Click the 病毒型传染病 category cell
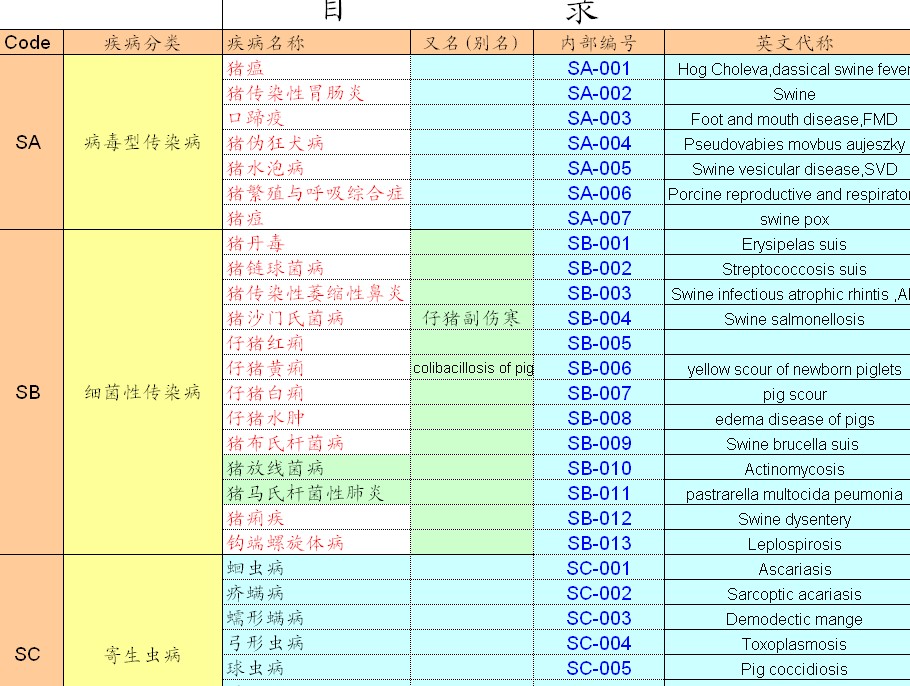 [142, 143]
